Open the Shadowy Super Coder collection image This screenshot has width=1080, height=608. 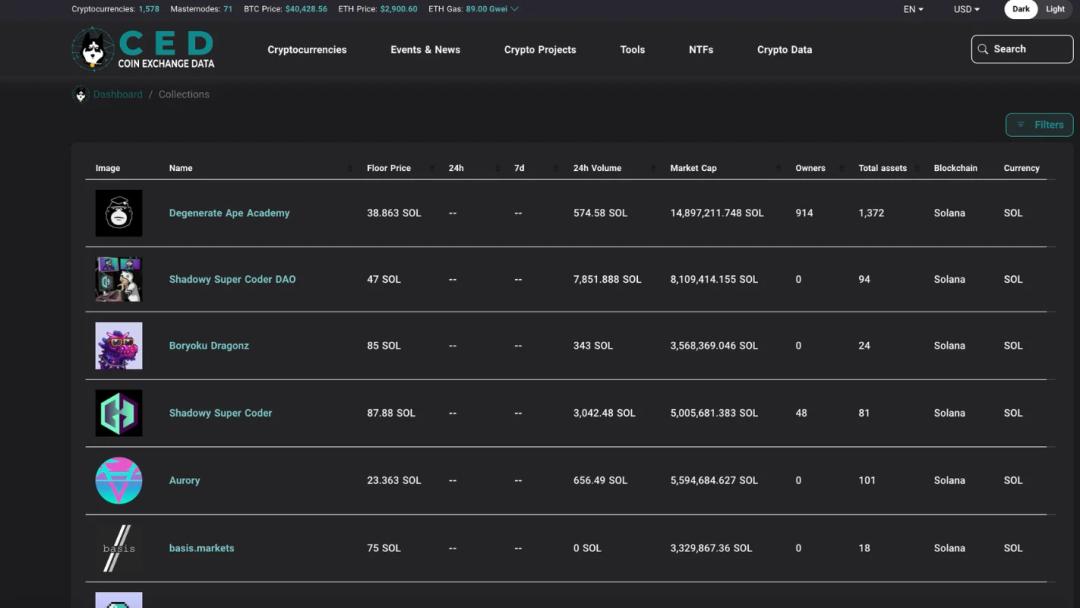point(118,413)
